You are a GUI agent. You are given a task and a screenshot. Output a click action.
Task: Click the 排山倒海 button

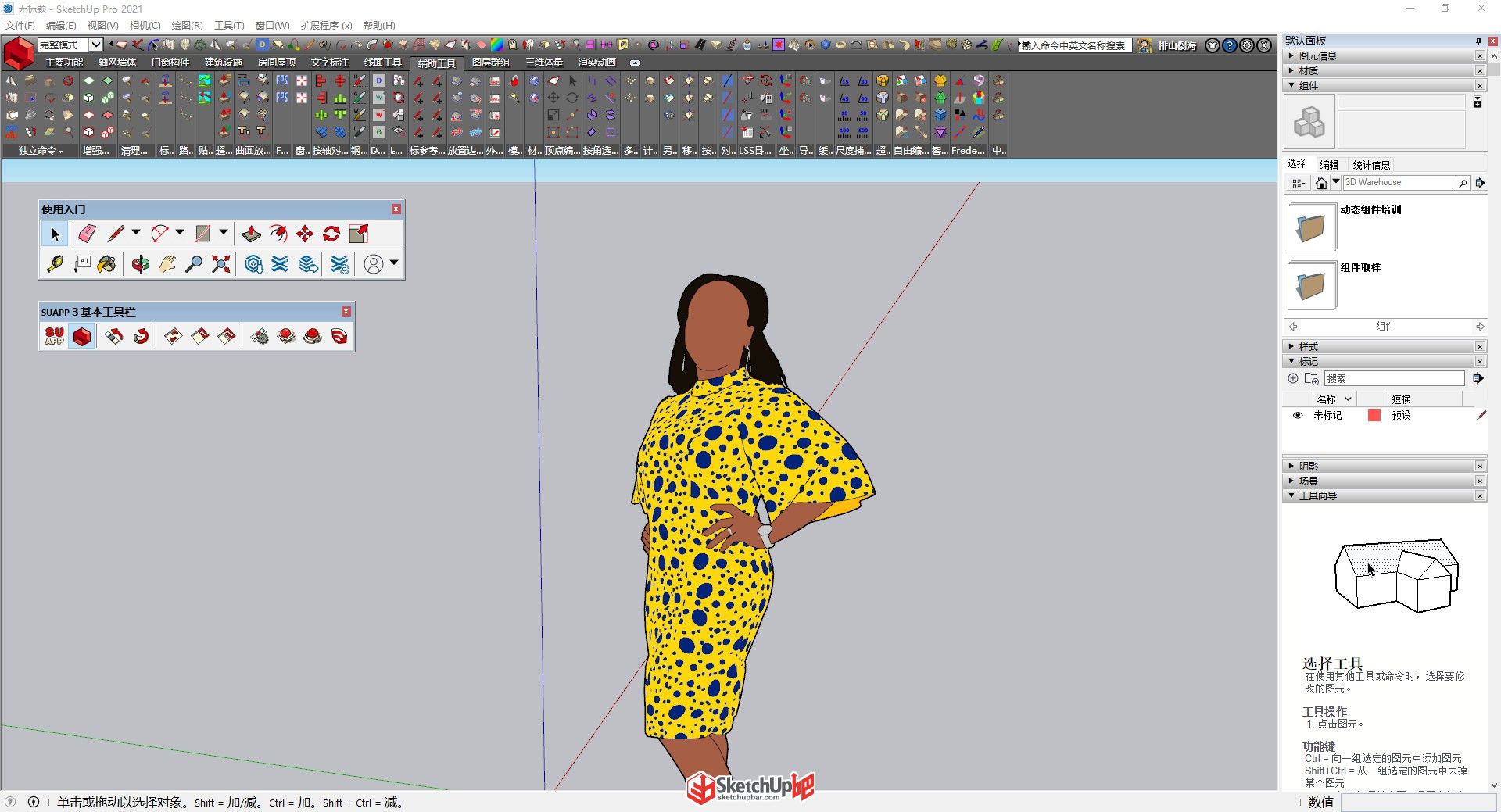pyautogui.click(x=1177, y=46)
